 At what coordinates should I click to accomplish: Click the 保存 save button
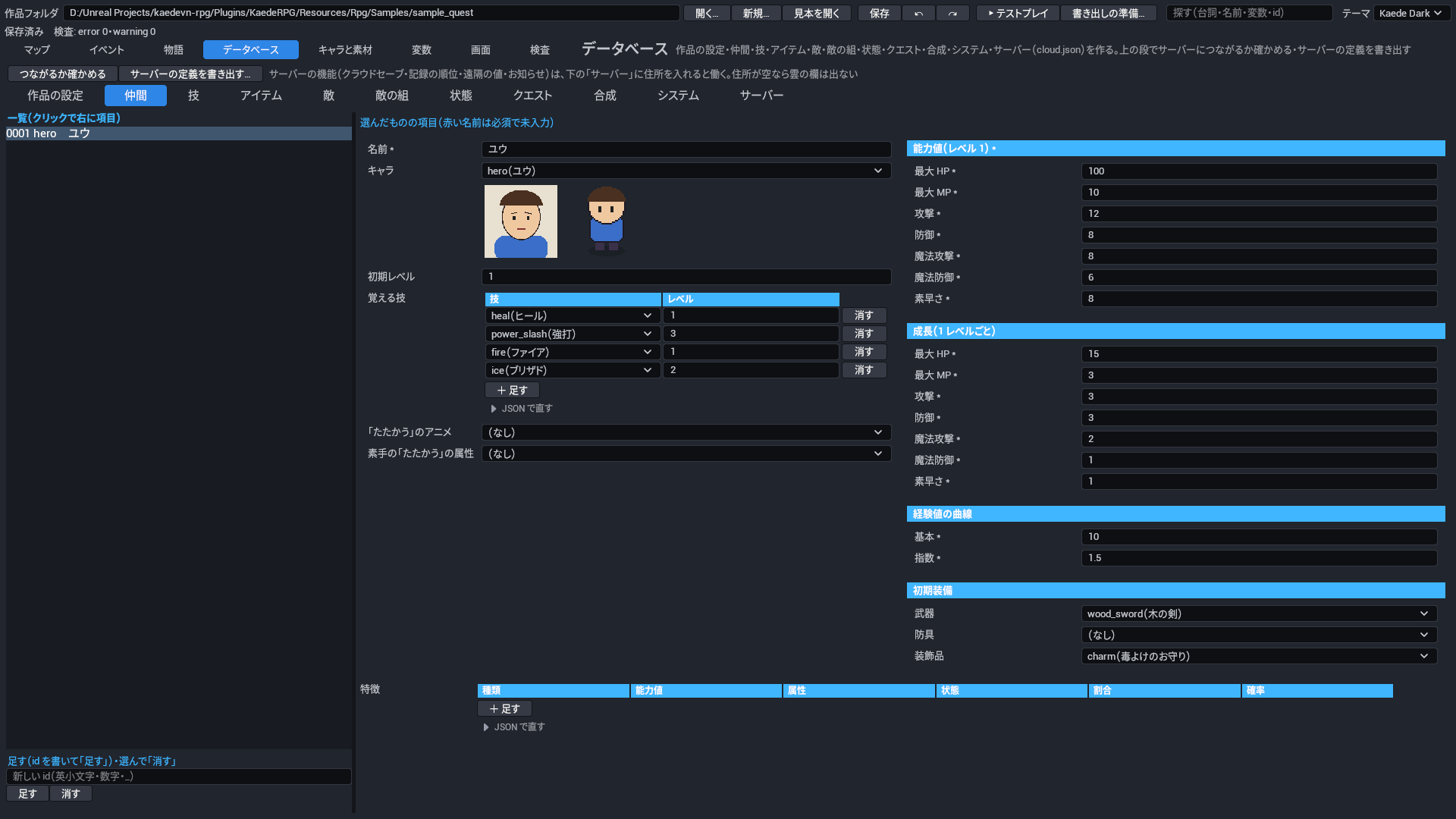coord(879,13)
